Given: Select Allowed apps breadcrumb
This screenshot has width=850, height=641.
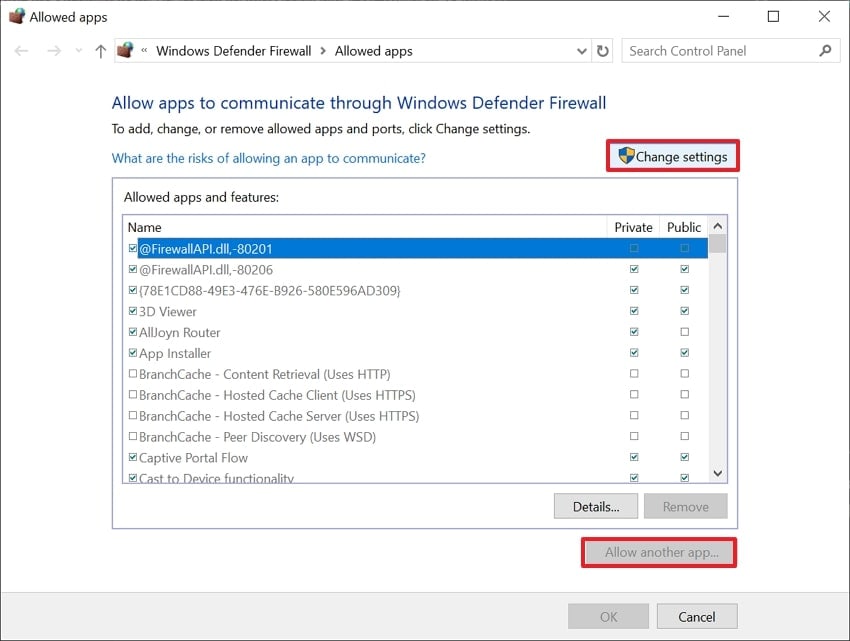Looking at the screenshot, I should pyautogui.click(x=374, y=51).
